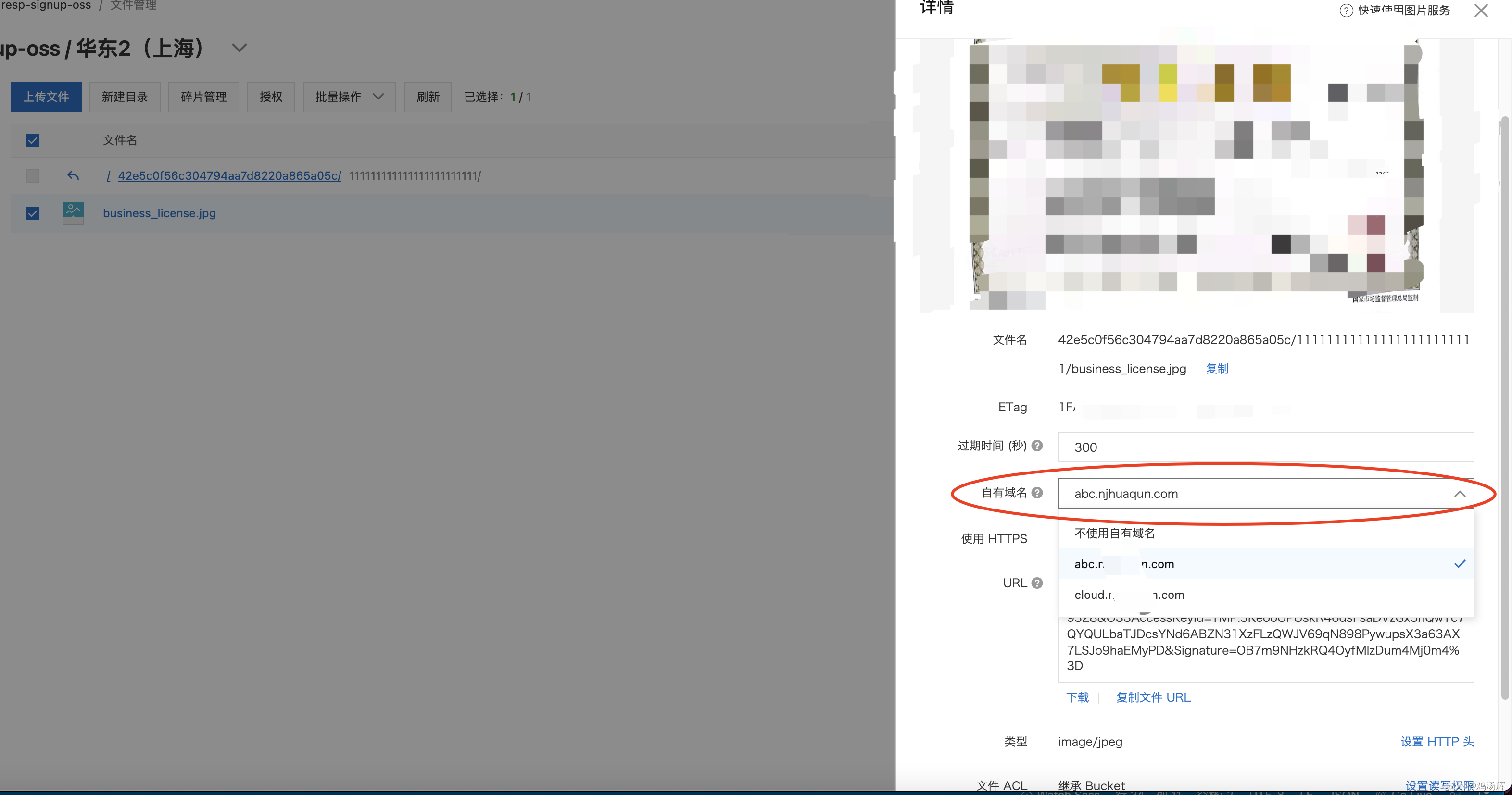Viewport: 1512px width, 795px height.
Task: Click the 过期时间 help icon
Action: point(1037,445)
